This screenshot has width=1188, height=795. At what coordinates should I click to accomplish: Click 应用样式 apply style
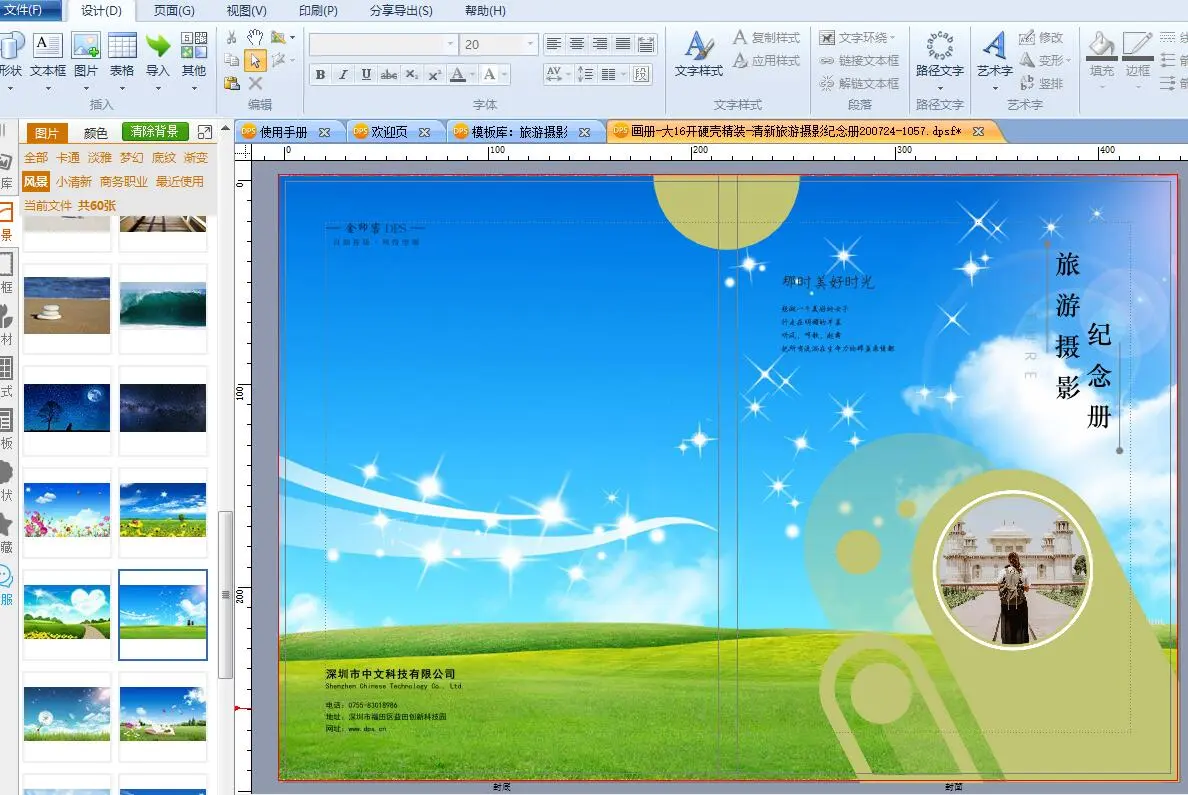(767, 60)
